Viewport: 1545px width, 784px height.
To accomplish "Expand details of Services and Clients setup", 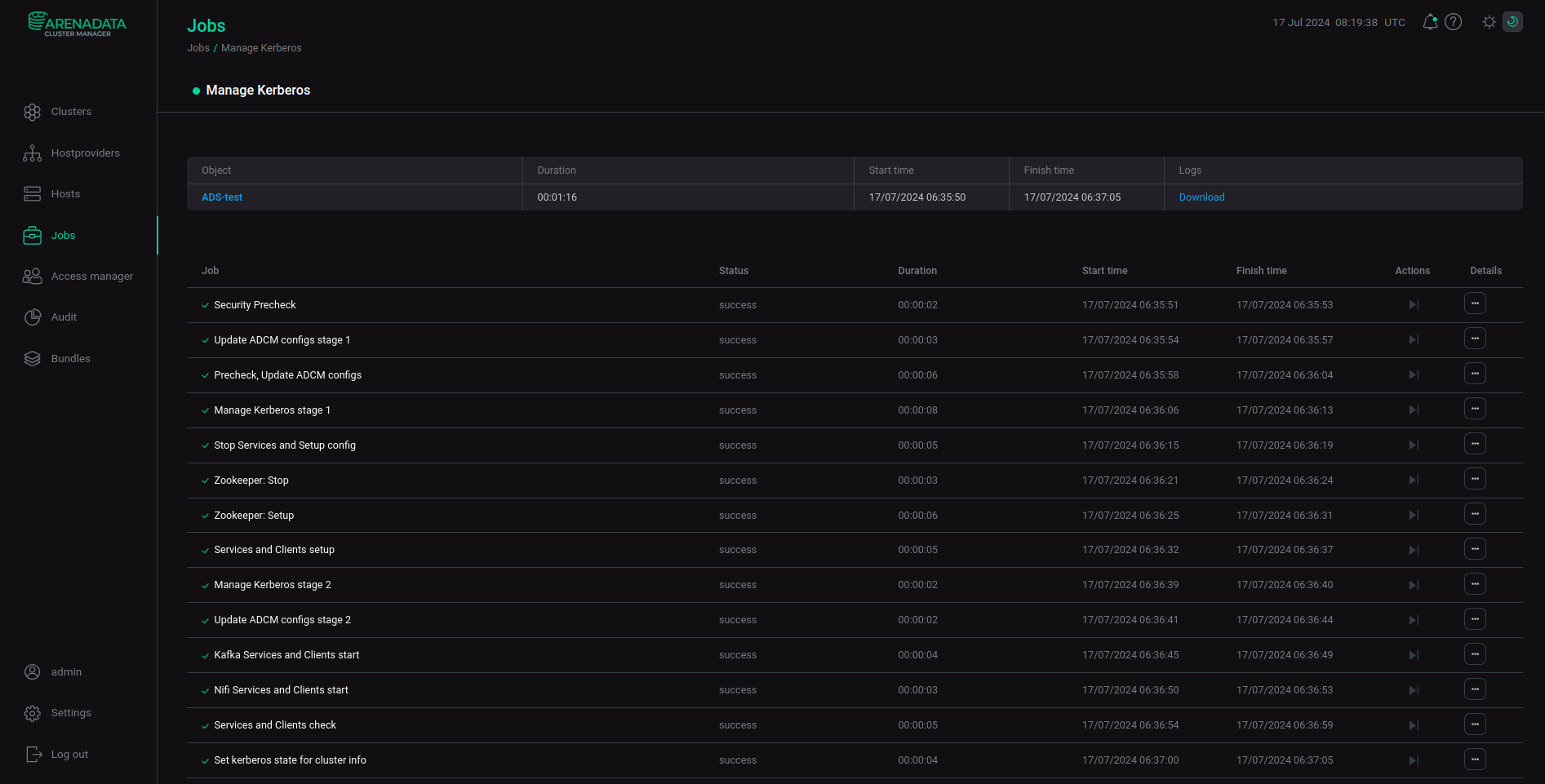I will [1475, 549].
